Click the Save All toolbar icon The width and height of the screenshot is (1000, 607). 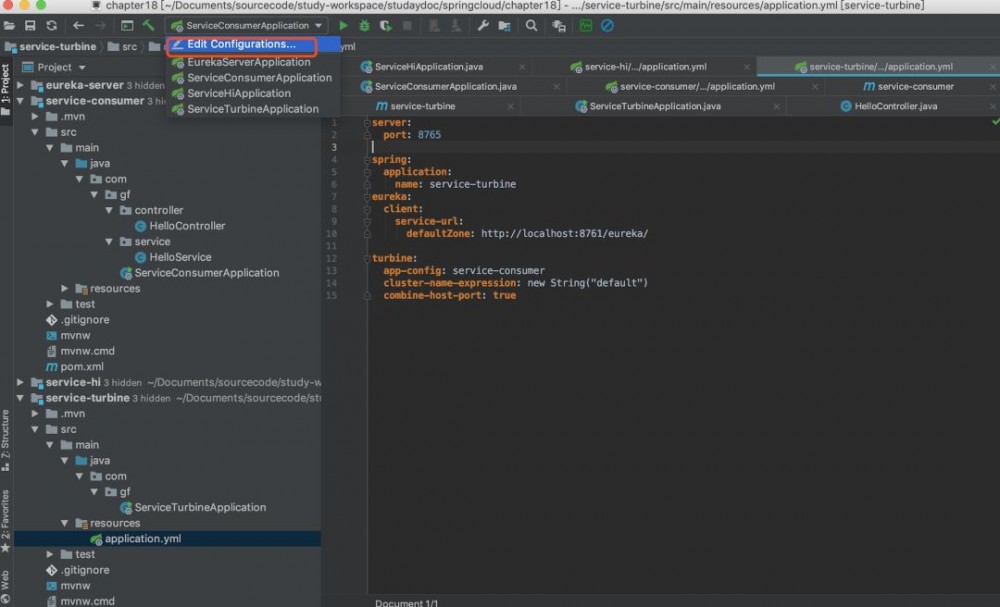point(30,25)
